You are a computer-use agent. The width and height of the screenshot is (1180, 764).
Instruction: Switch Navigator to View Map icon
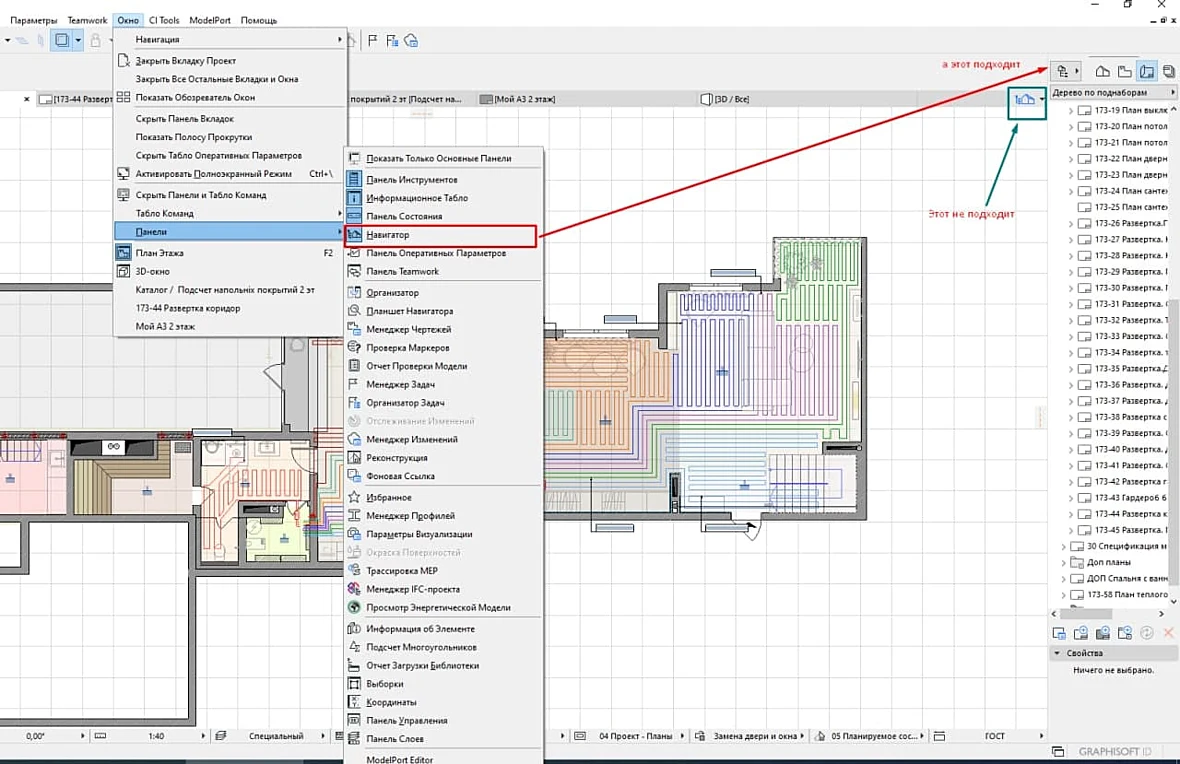pyautogui.click(x=1124, y=72)
